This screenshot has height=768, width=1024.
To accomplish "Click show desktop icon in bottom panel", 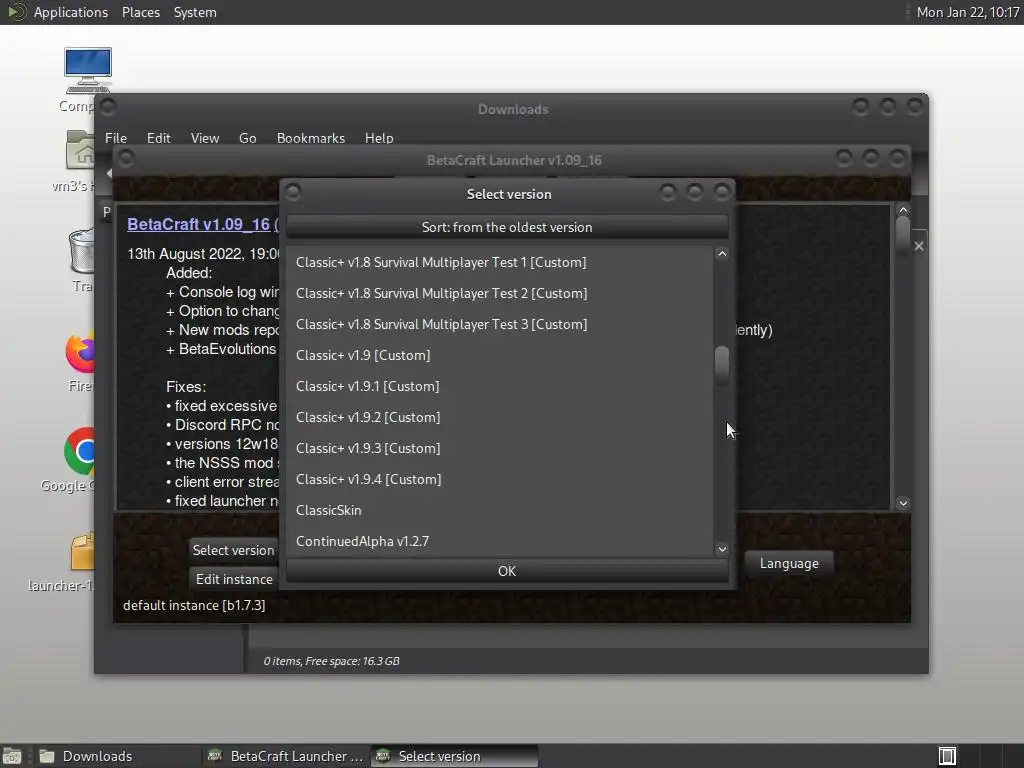I will (x=12, y=756).
